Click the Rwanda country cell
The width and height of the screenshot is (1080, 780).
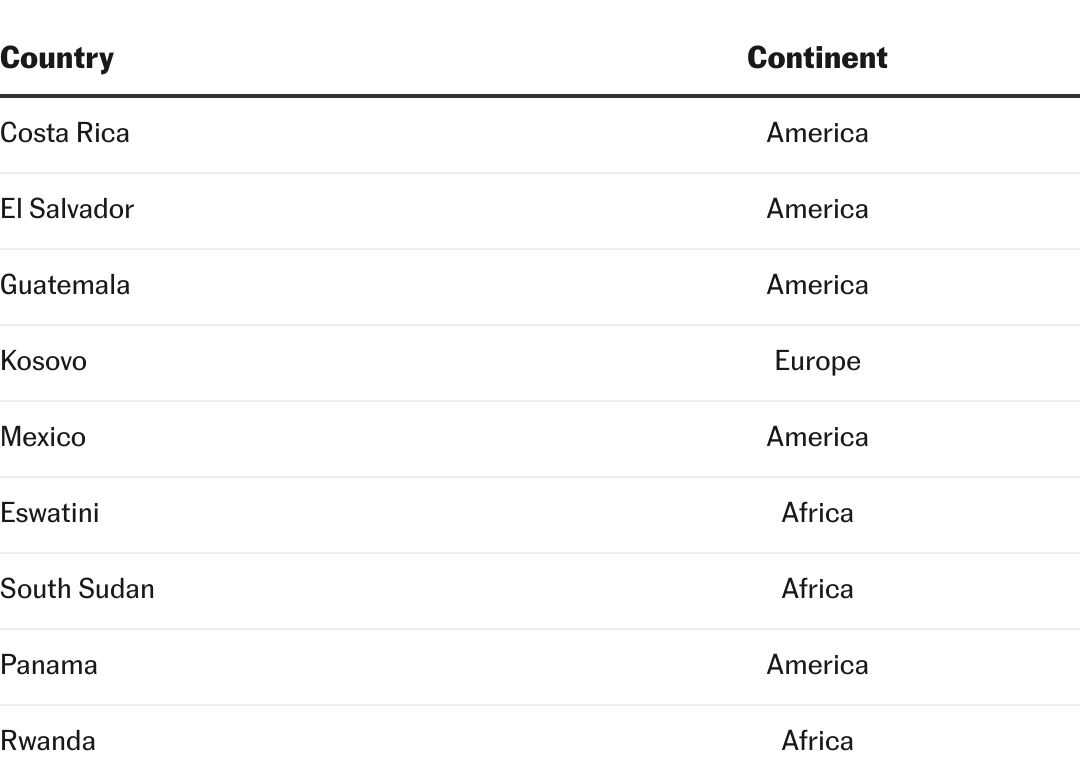[48, 741]
